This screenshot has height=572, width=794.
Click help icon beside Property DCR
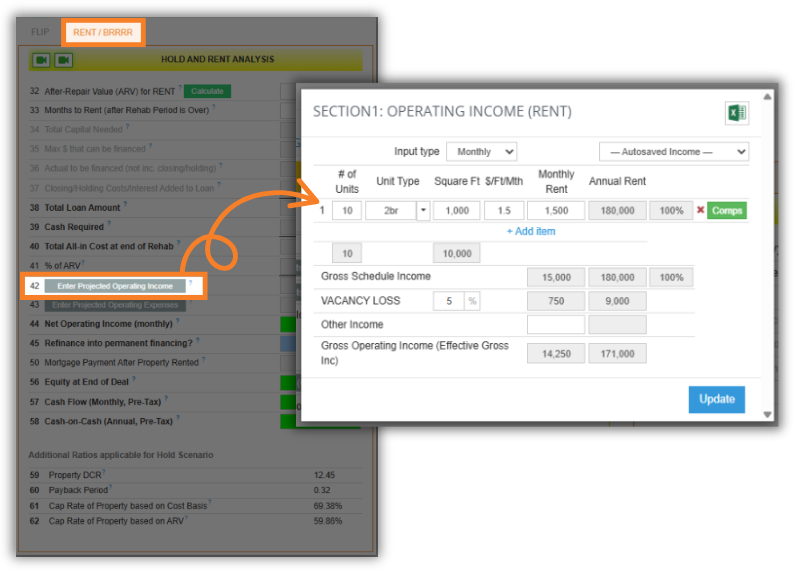(x=103, y=473)
